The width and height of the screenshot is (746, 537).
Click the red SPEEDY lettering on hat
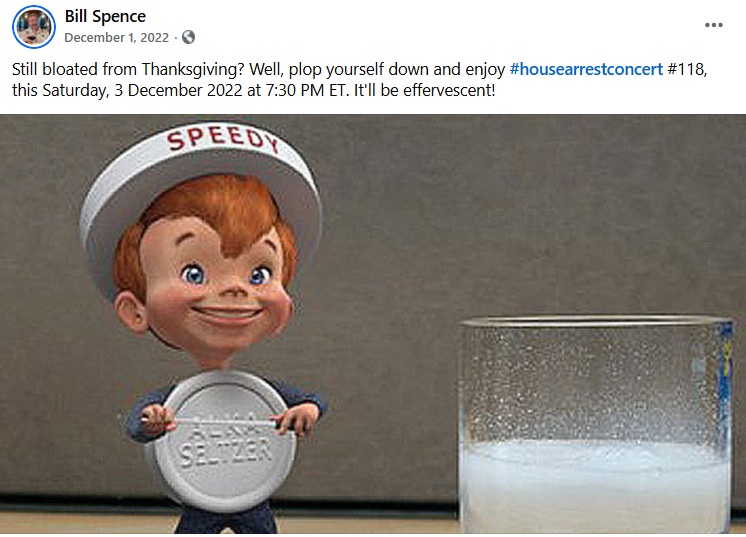[224, 139]
